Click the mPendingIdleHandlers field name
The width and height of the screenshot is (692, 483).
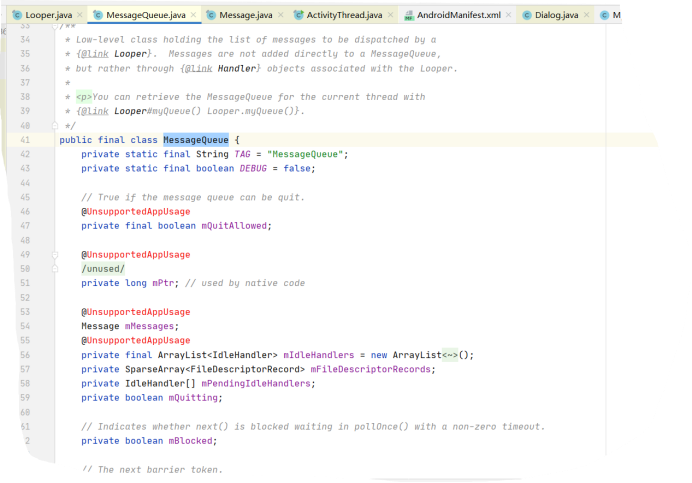256,384
